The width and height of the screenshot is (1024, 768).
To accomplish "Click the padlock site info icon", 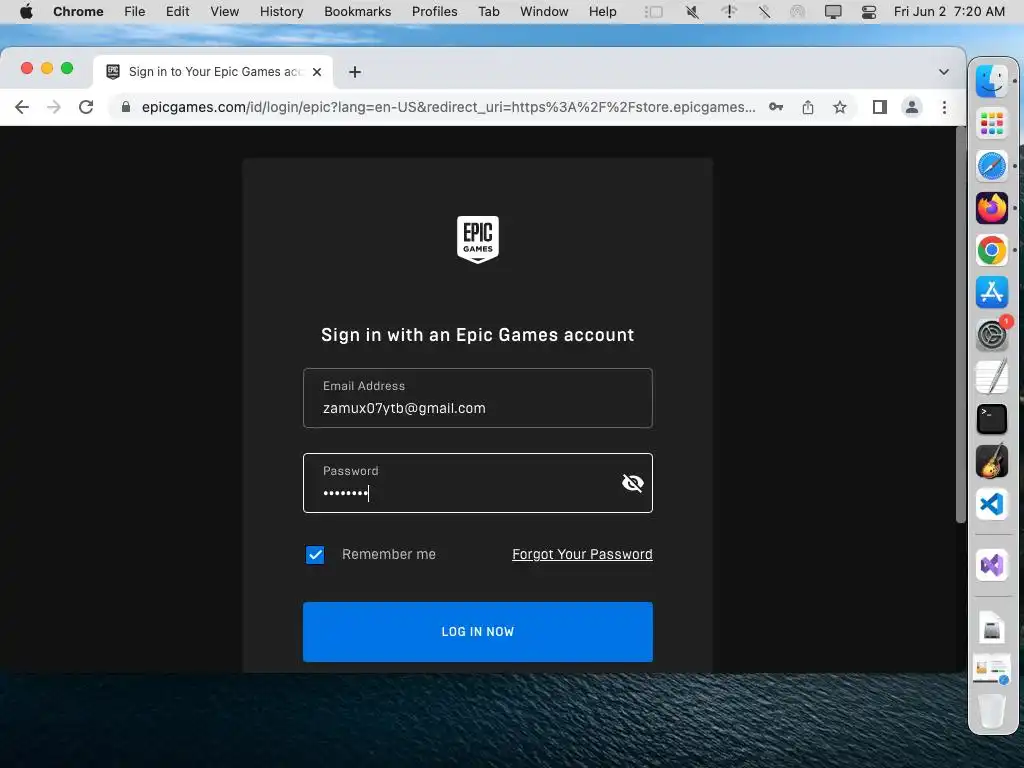I will [126, 107].
